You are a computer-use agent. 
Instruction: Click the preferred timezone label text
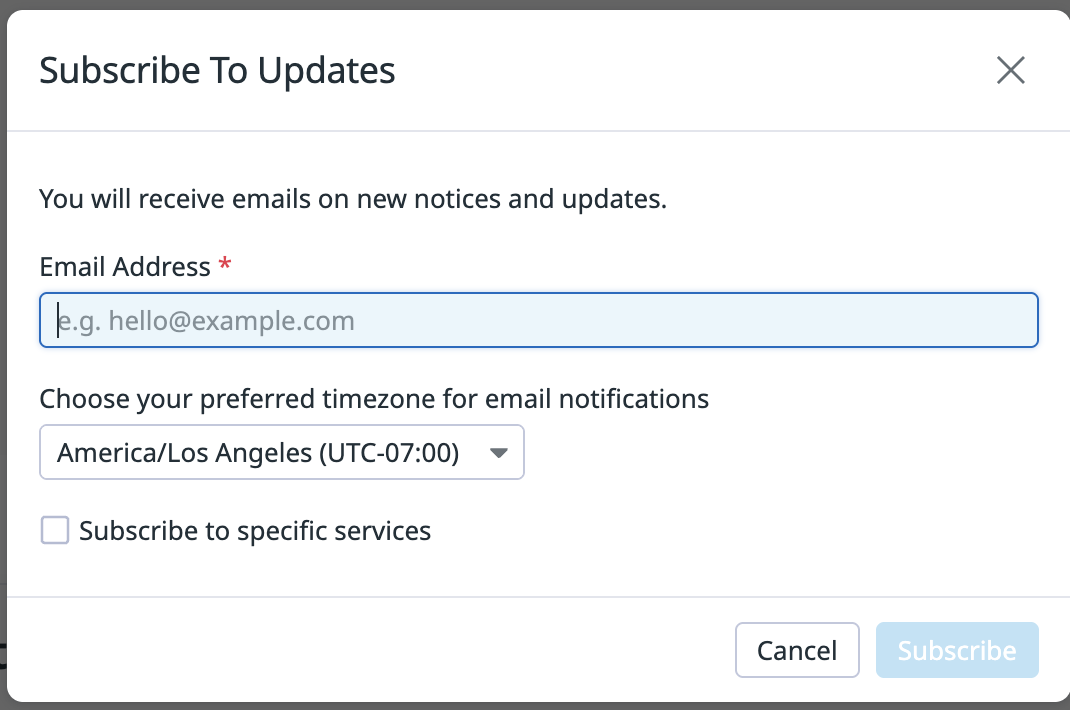[x=374, y=399]
